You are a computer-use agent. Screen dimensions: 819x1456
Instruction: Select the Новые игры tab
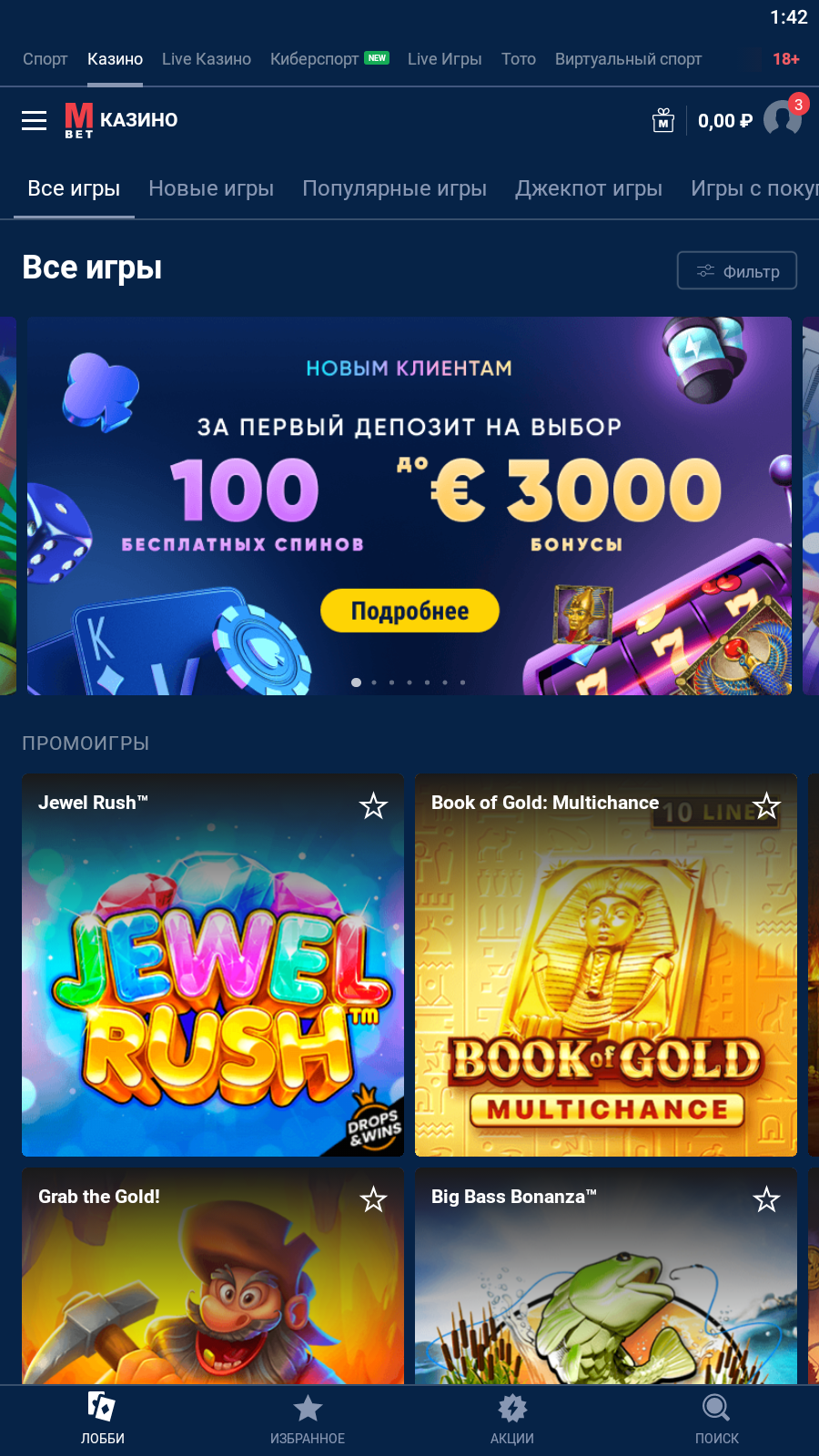[211, 188]
